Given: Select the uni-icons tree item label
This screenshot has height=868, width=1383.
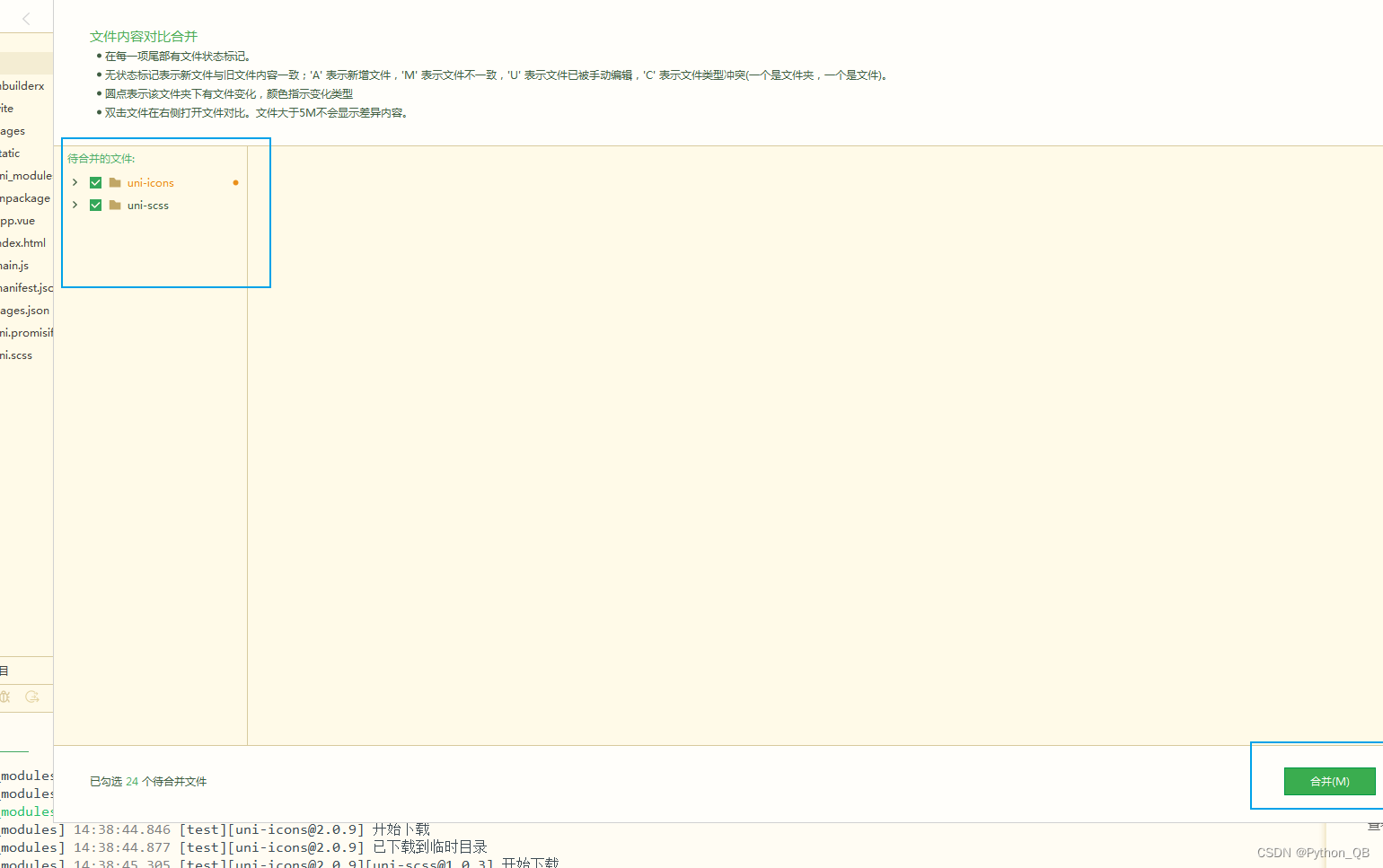Looking at the screenshot, I should click(150, 182).
